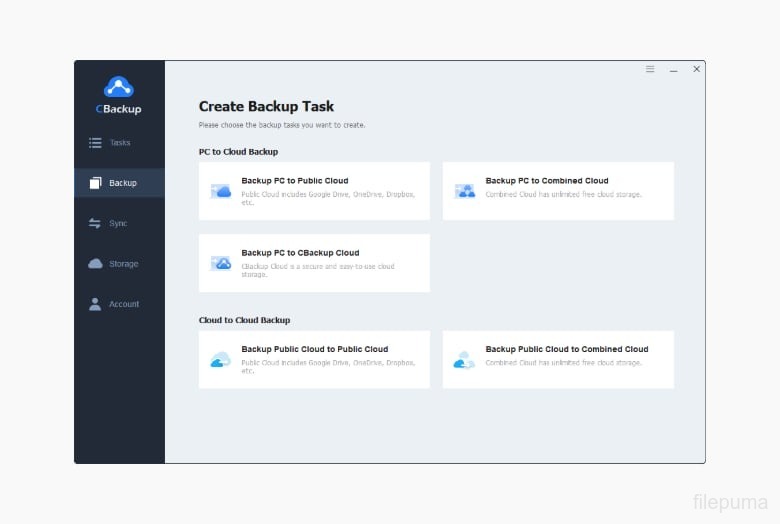Click the Backup PC to Combined Cloud icon
The height and width of the screenshot is (524, 780).
pos(465,191)
